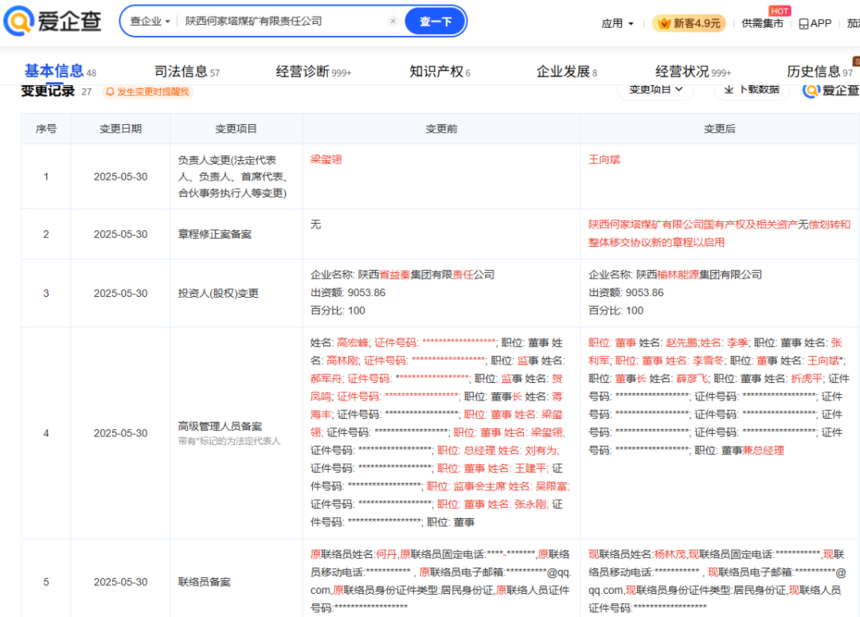Select the post-change investor 陕西榆林能源集团有限公司 text
Image resolution: width=860 pixels, height=617 pixels.
pyautogui.click(x=699, y=274)
